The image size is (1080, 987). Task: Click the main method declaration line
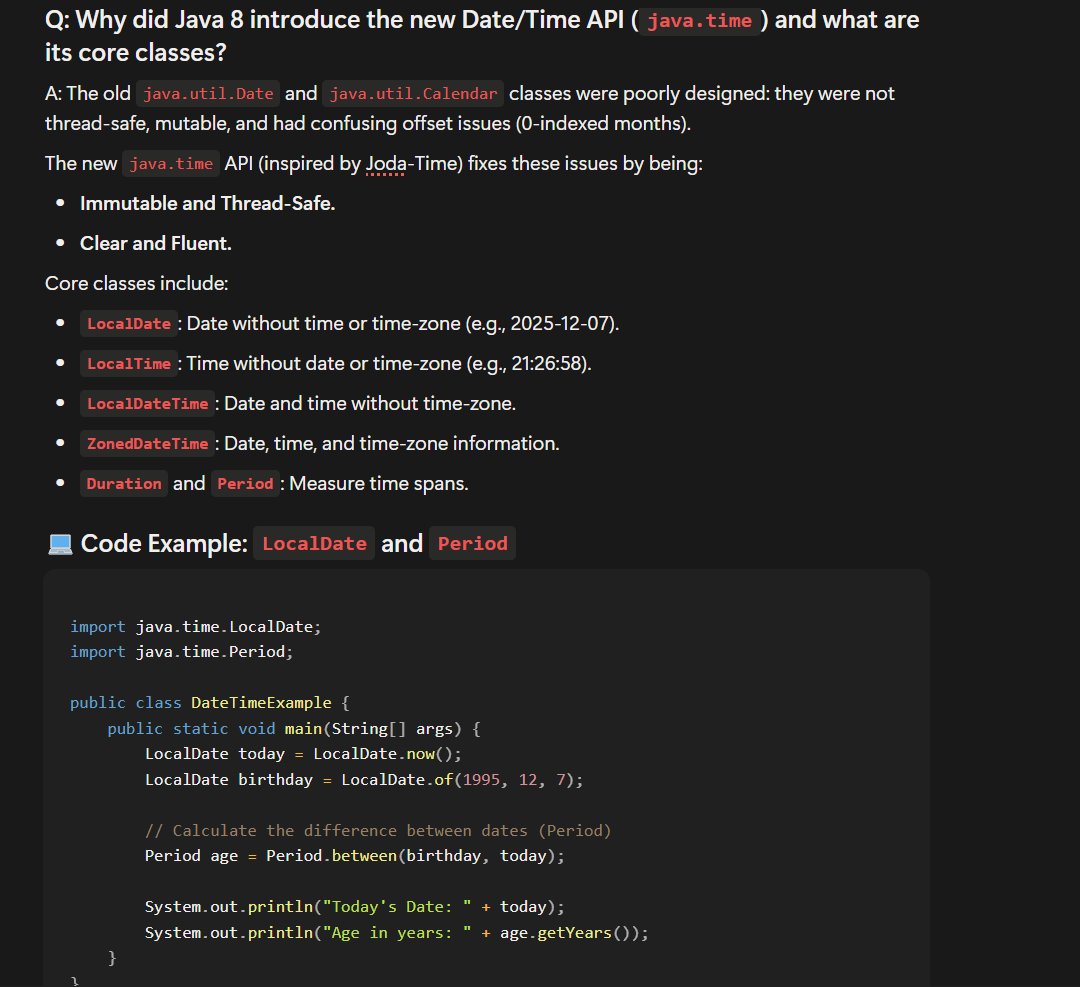(293, 729)
